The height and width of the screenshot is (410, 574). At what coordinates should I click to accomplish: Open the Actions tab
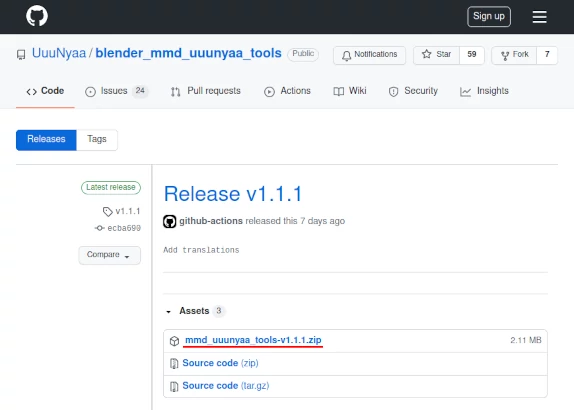coord(287,91)
